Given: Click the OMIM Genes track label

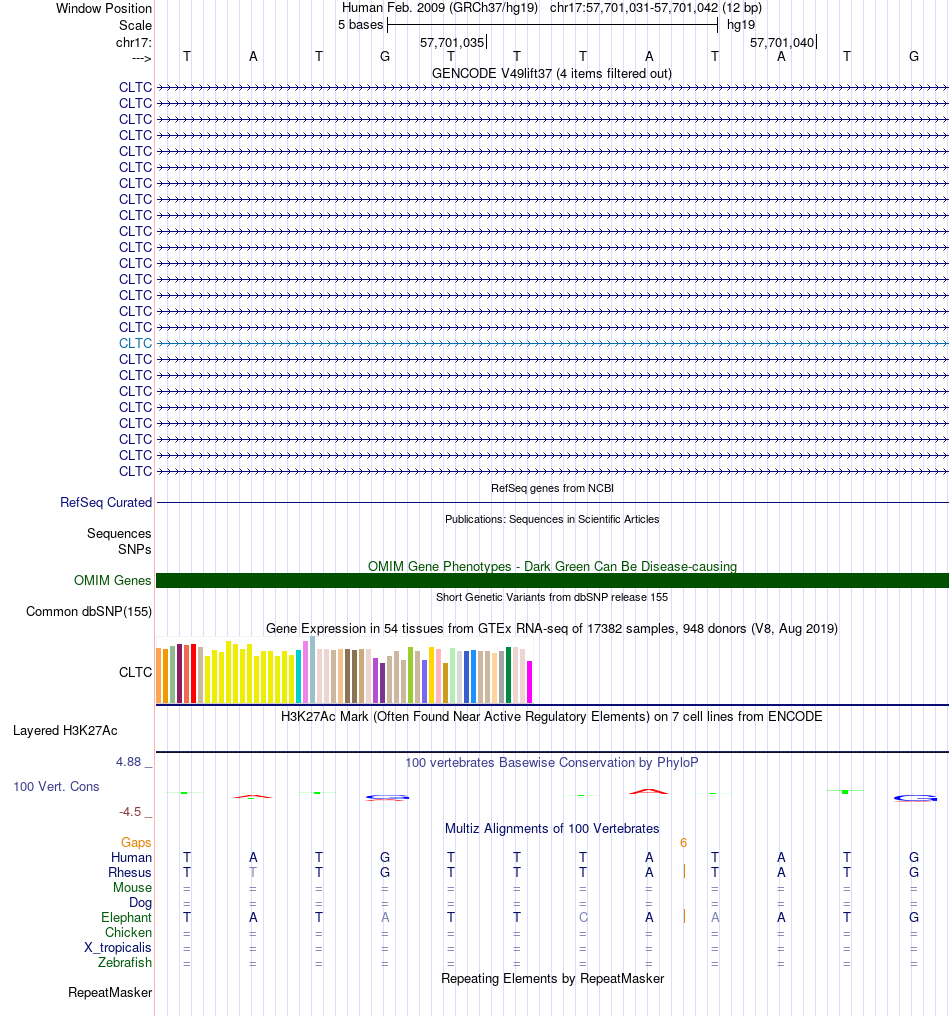Looking at the screenshot, I should [x=112, y=581].
